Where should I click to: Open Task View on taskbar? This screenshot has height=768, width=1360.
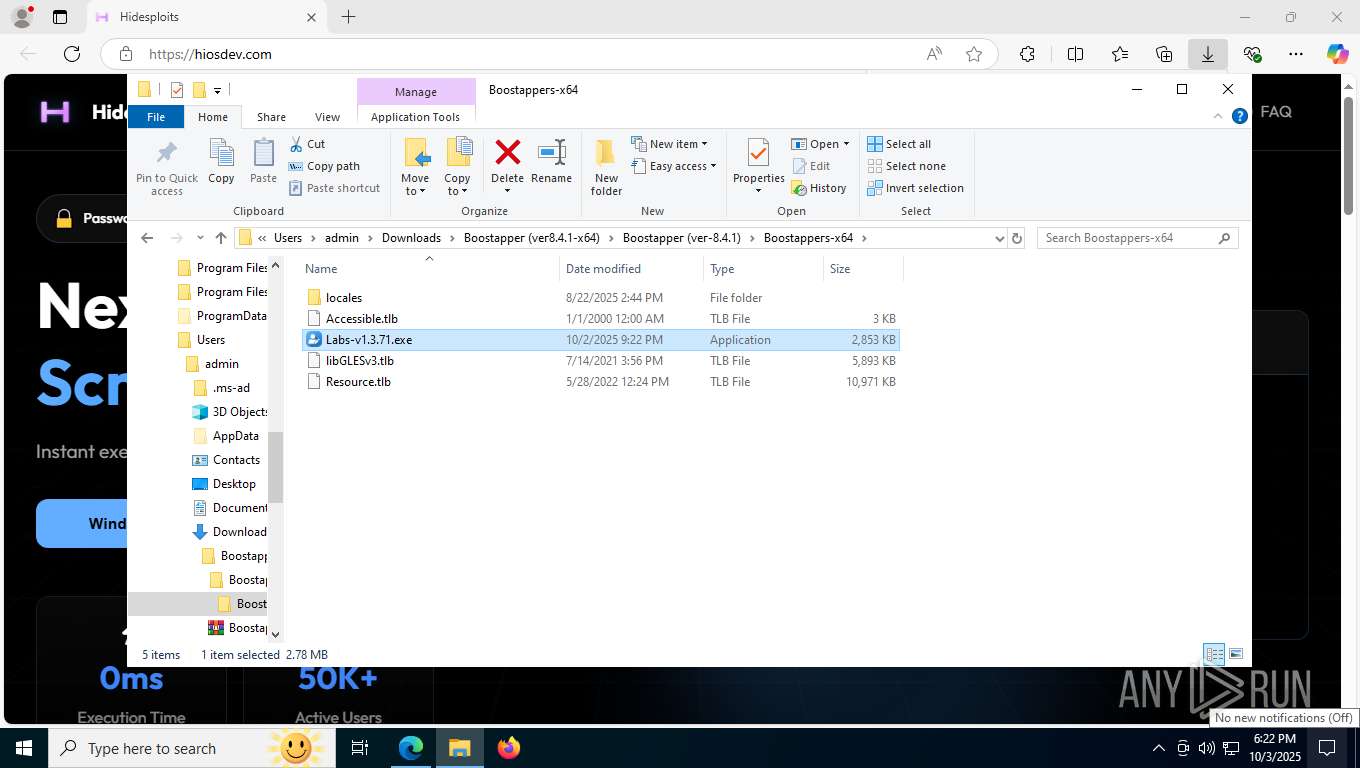[360, 748]
